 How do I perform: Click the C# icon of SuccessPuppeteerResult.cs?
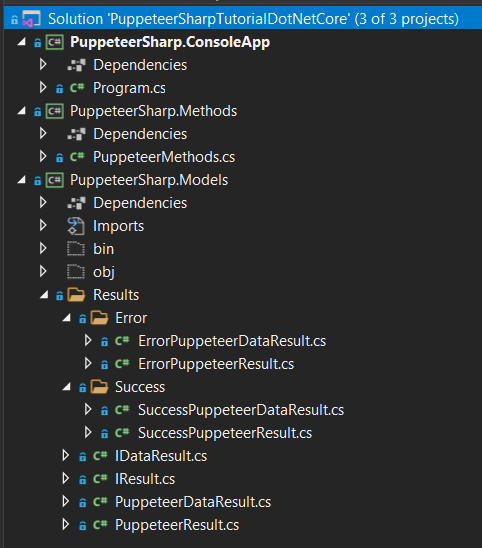122,432
